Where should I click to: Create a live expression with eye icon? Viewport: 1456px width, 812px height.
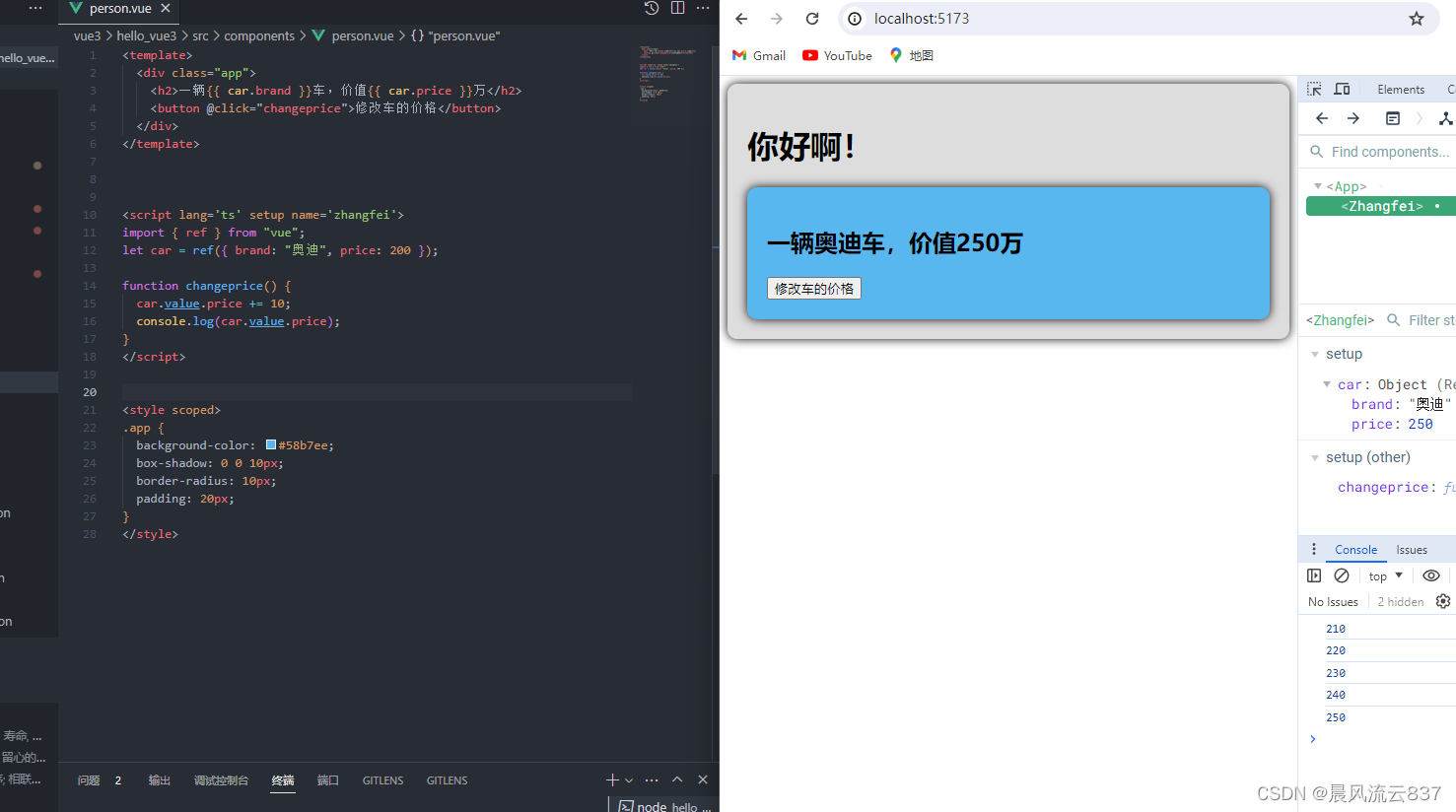tap(1431, 575)
